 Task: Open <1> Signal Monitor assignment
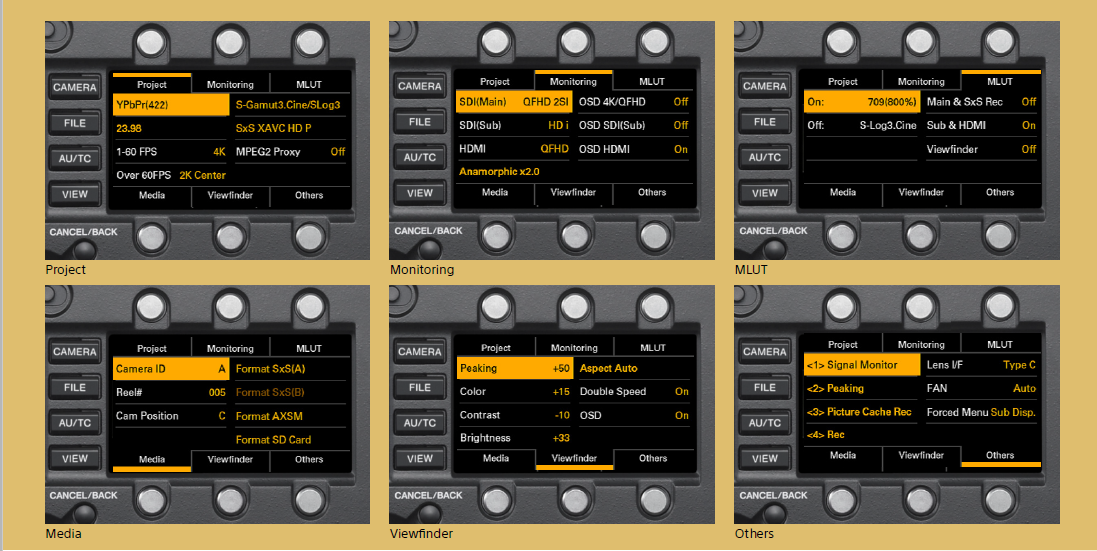click(861, 365)
